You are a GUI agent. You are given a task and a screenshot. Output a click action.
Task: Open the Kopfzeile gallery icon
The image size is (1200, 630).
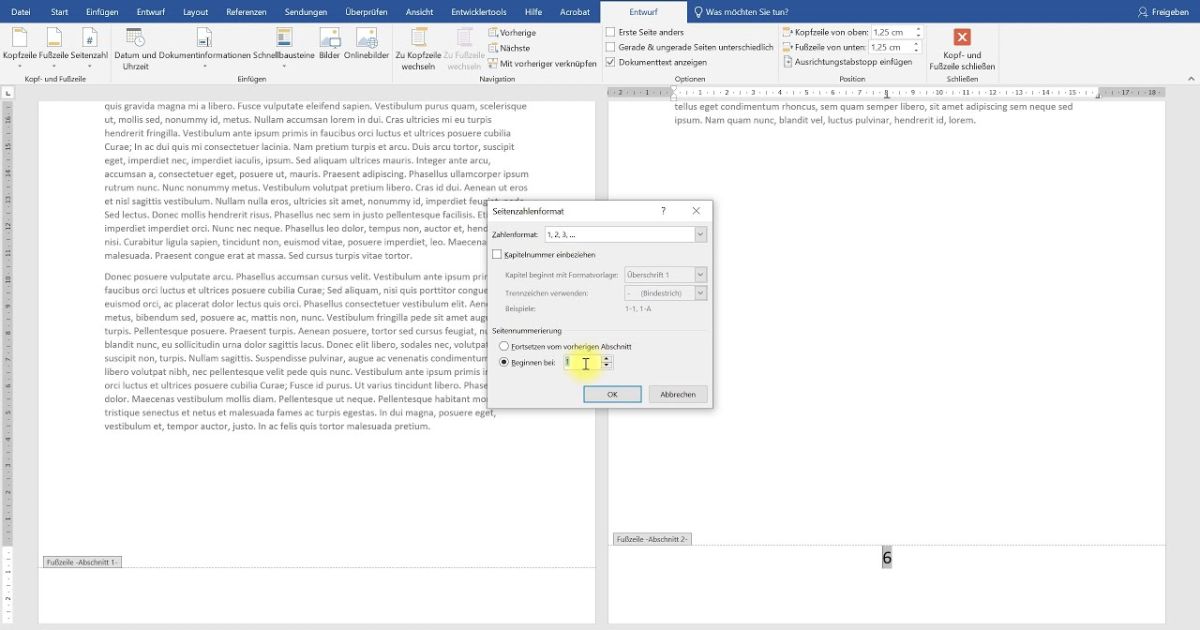(19, 40)
